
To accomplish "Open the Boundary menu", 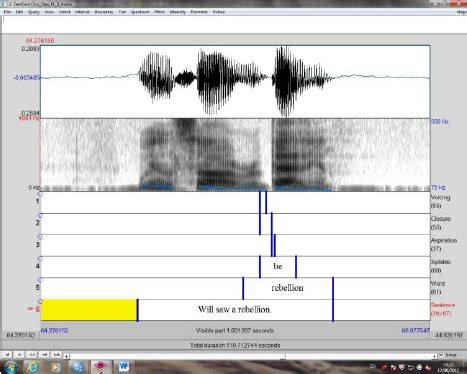I will pyautogui.click(x=104, y=12).
